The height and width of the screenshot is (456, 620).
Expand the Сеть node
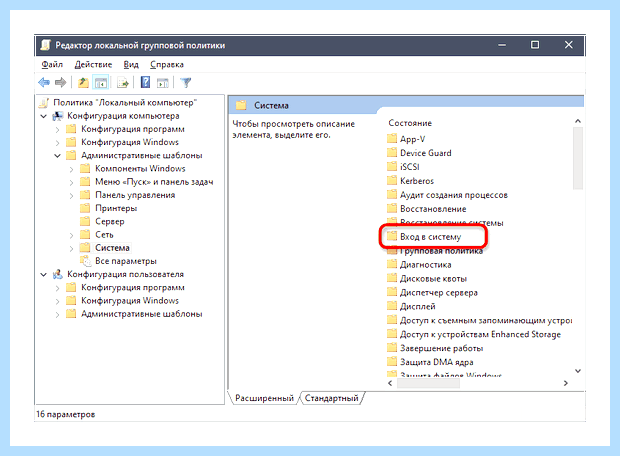click(x=72, y=235)
